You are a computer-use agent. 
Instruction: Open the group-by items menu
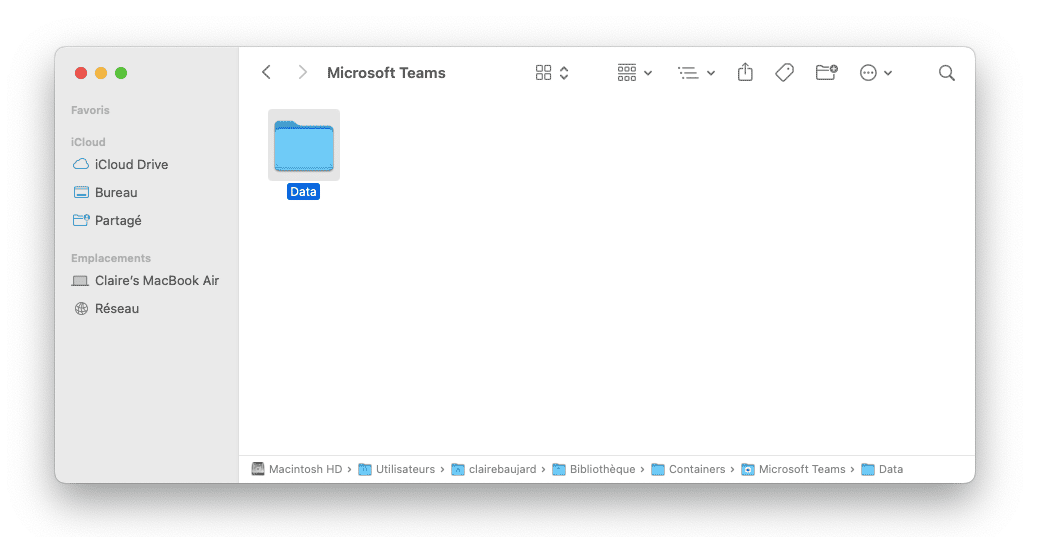634,73
